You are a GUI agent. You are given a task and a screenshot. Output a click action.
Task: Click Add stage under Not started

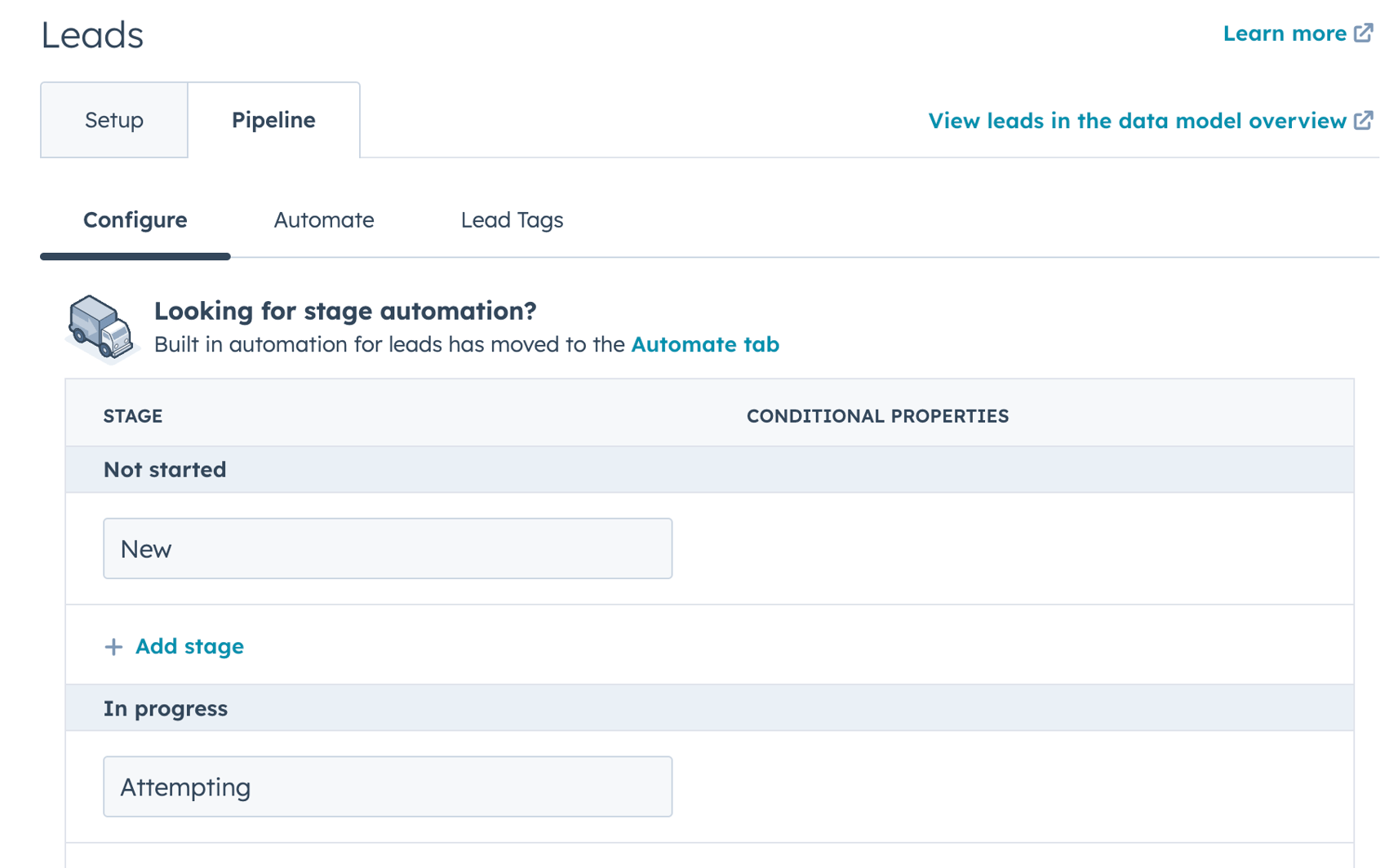coord(189,646)
